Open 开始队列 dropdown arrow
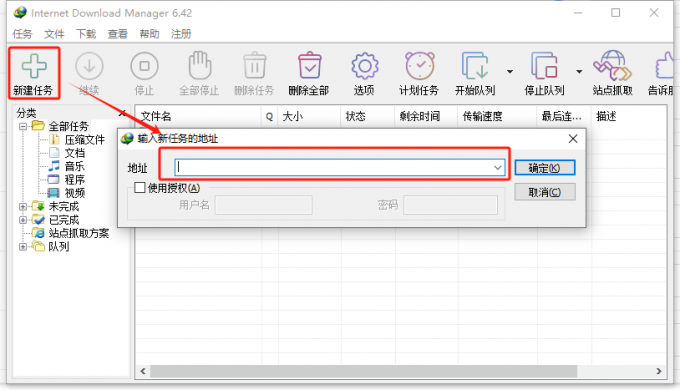The height and width of the screenshot is (390, 680). (x=510, y=72)
